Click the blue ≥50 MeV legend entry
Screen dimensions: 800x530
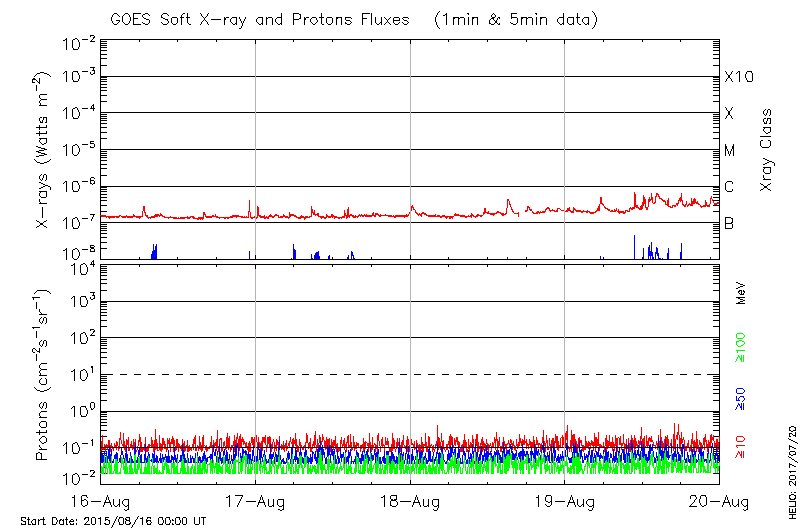[x=742, y=399]
